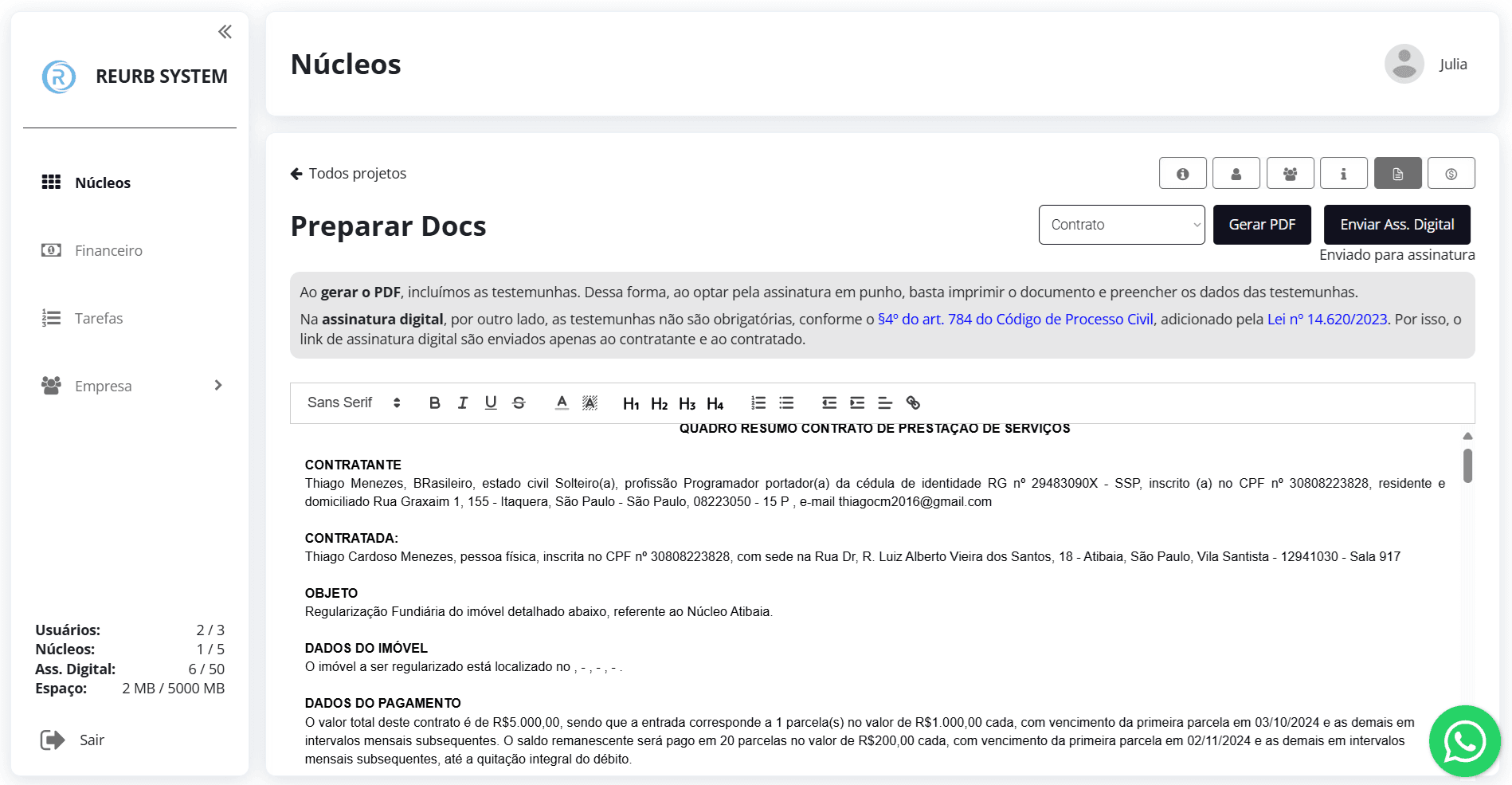Click the CONTRATADA: heading
The height and width of the screenshot is (785, 1512).
coord(351,538)
